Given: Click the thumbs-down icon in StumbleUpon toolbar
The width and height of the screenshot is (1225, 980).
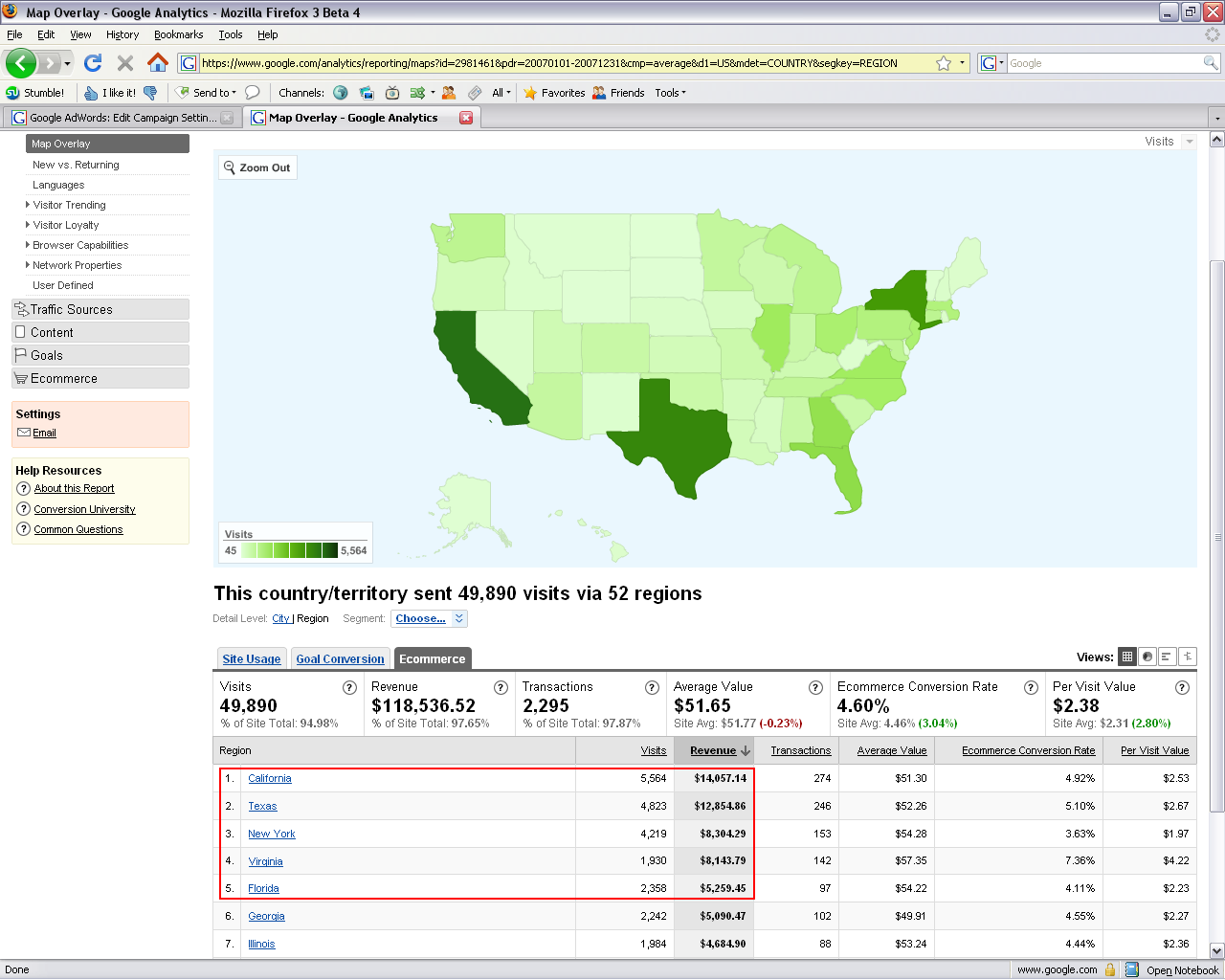Looking at the screenshot, I should [x=150, y=93].
